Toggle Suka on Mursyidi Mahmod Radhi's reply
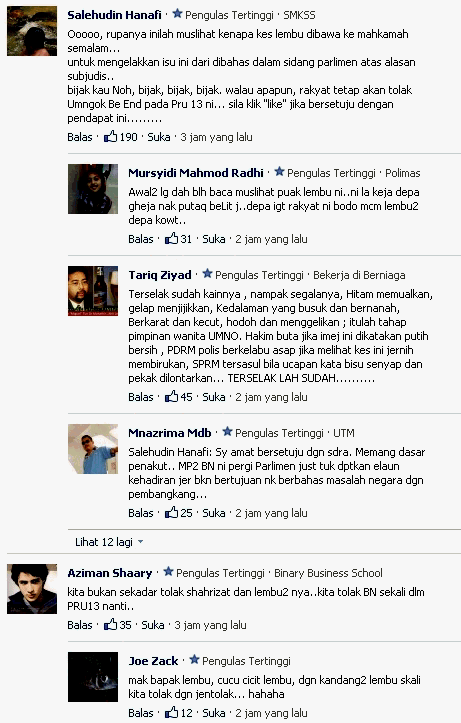 point(214,239)
